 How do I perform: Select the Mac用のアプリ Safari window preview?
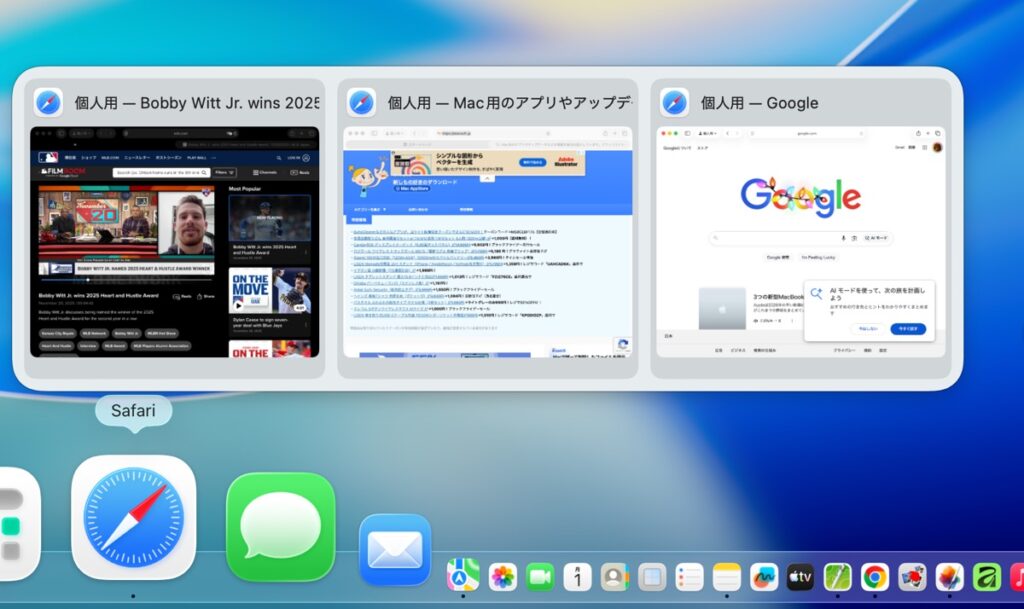488,241
